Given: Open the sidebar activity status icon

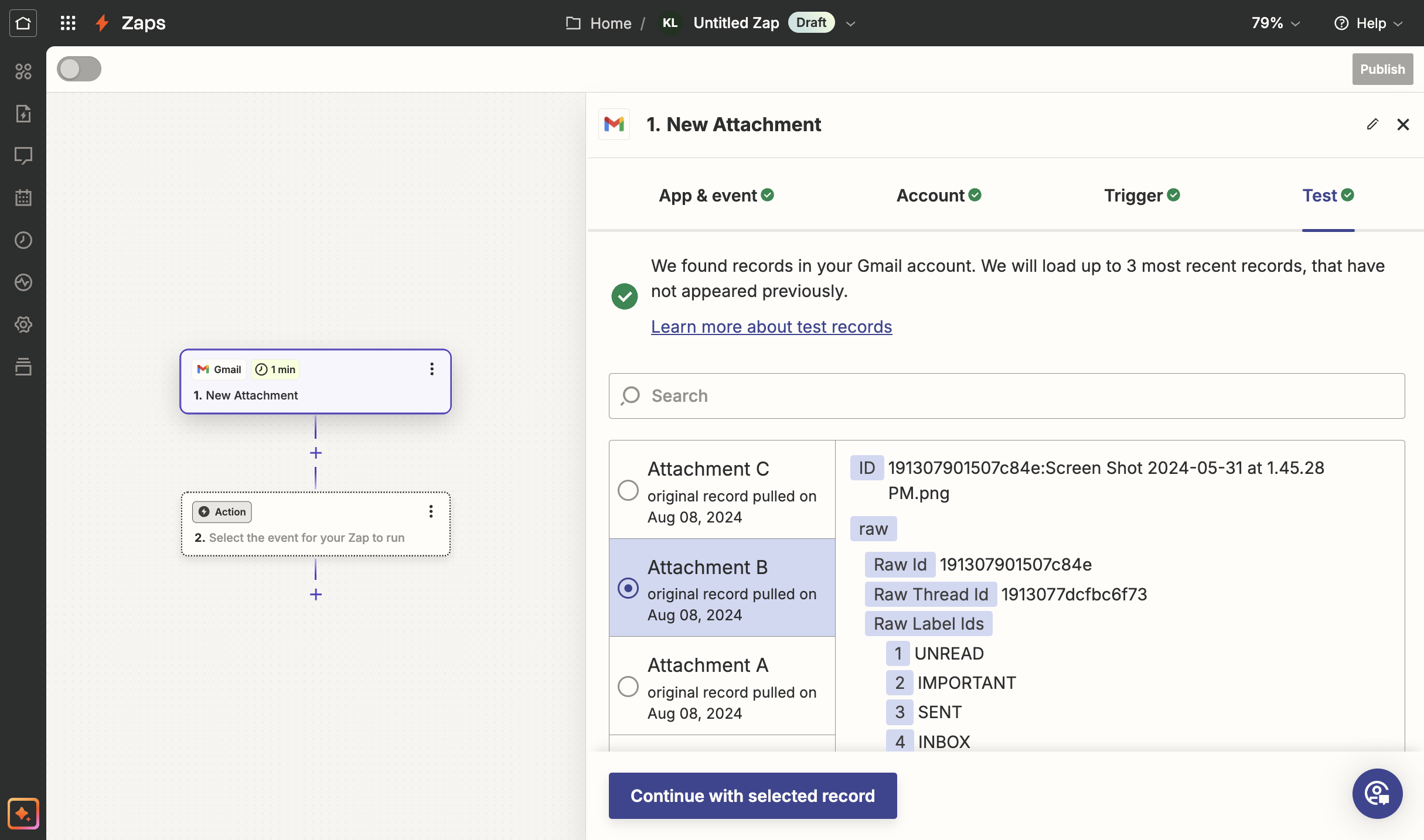Looking at the screenshot, I should (x=23, y=282).
